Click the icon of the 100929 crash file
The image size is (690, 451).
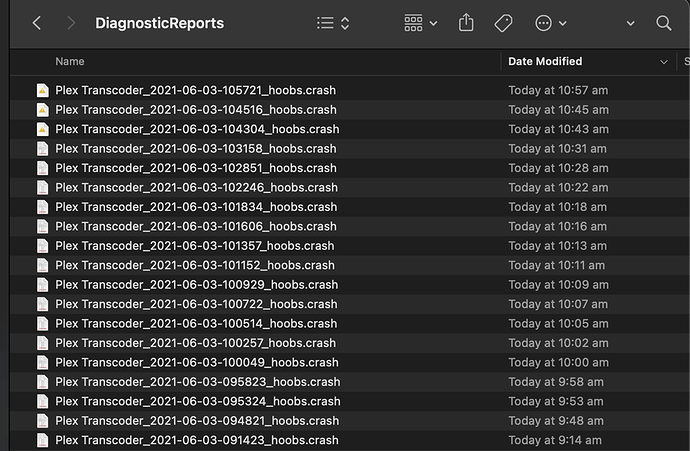tap(42, 285)
